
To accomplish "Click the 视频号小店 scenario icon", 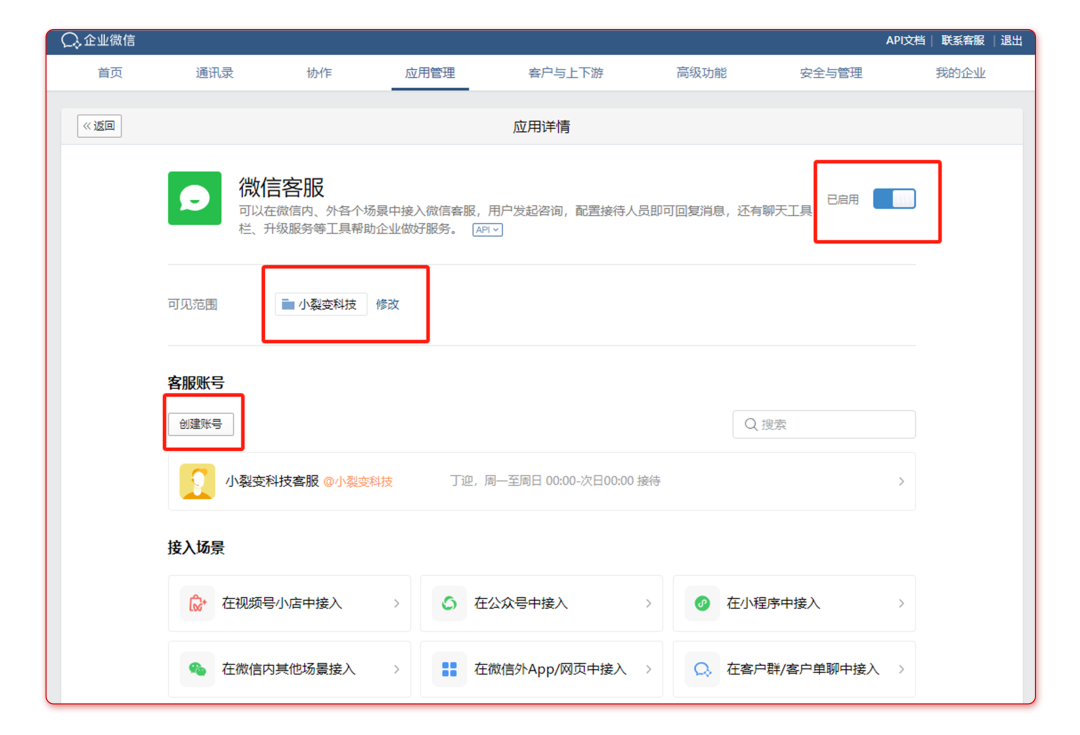I will pos(197,603).
